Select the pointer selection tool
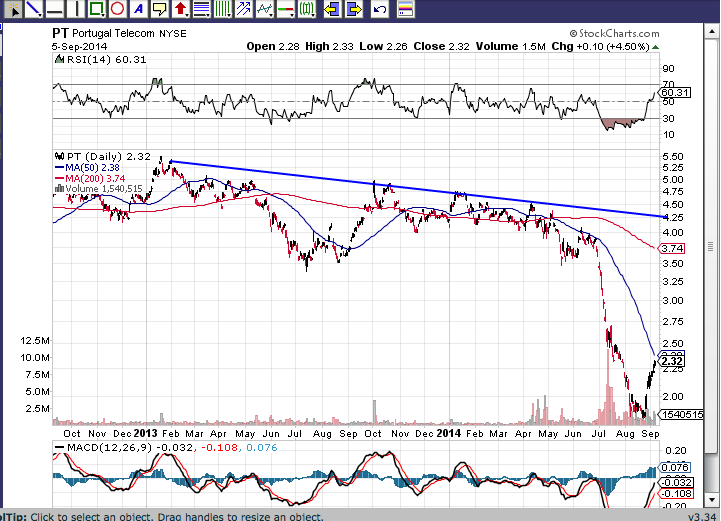This screenshot has height=521, width=721. click(14, 9)
